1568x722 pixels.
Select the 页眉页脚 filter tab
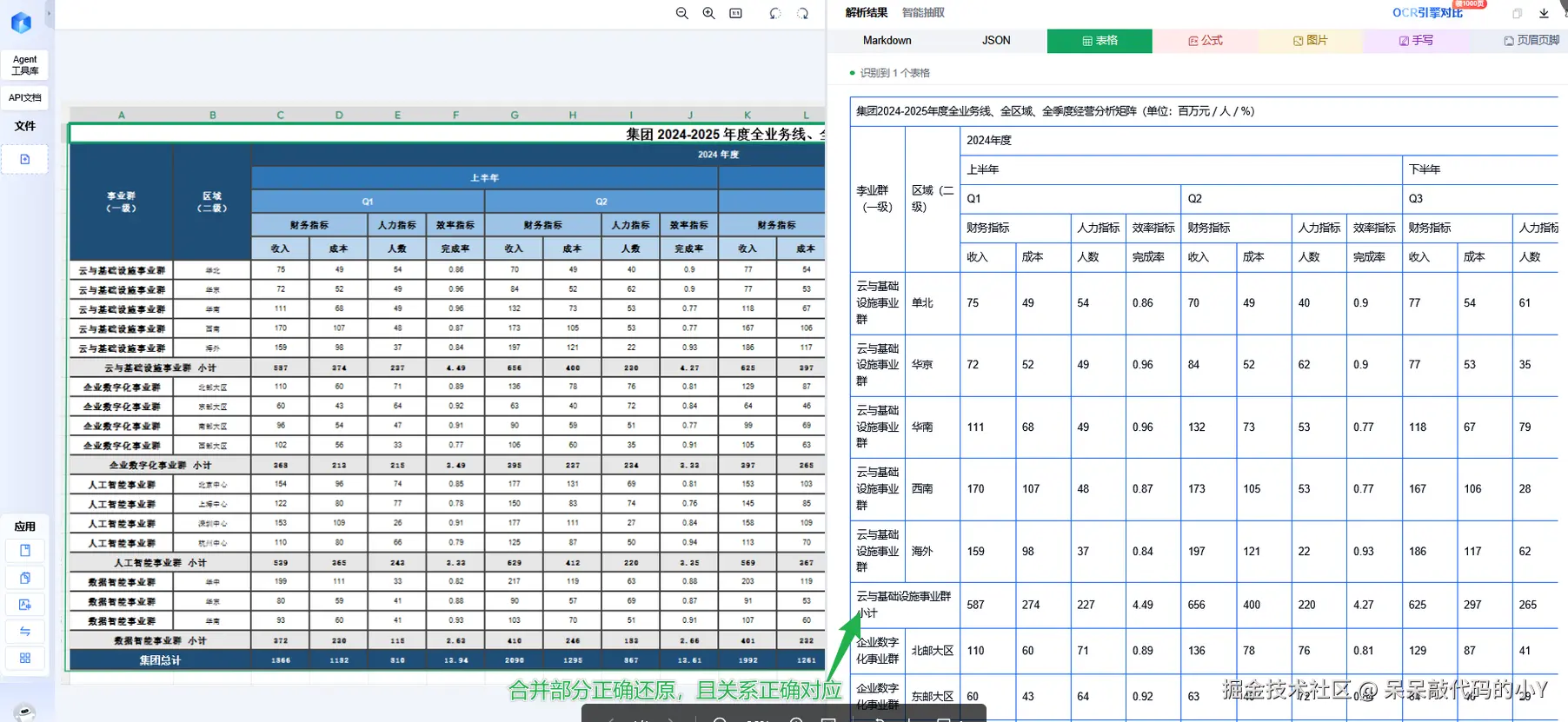[1531, 41]
